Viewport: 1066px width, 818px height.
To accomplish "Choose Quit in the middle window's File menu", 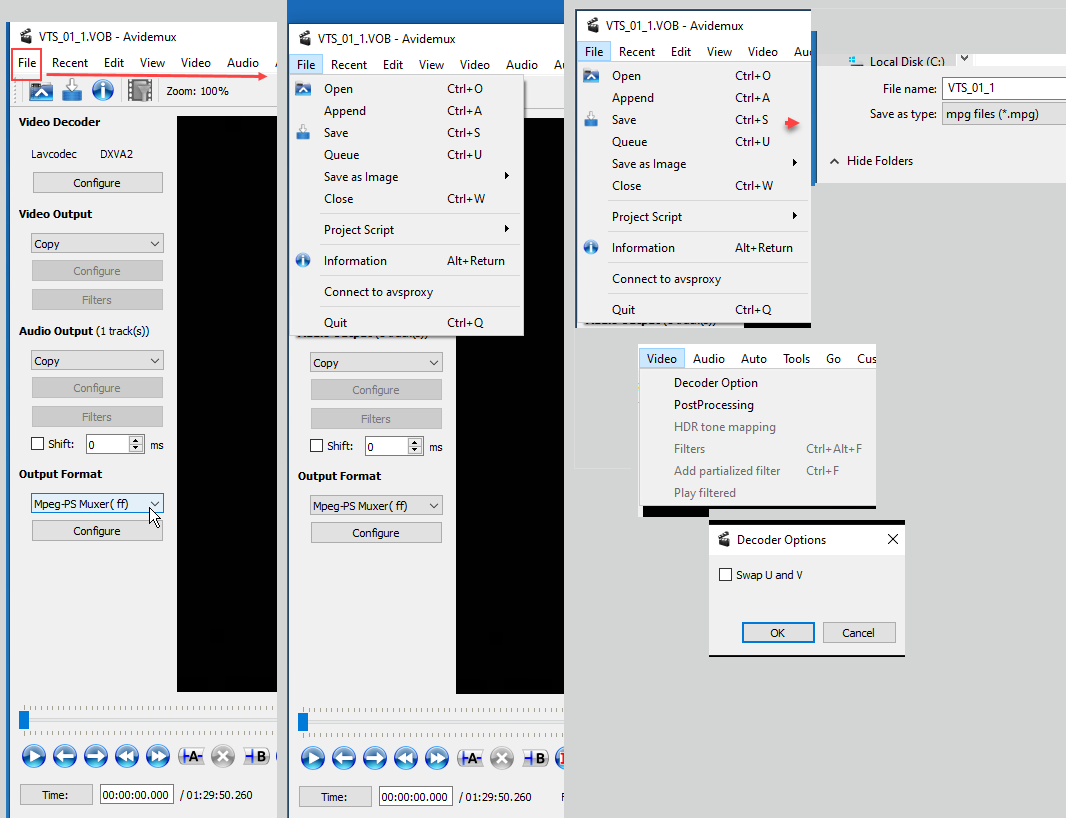I will [407, 322].
